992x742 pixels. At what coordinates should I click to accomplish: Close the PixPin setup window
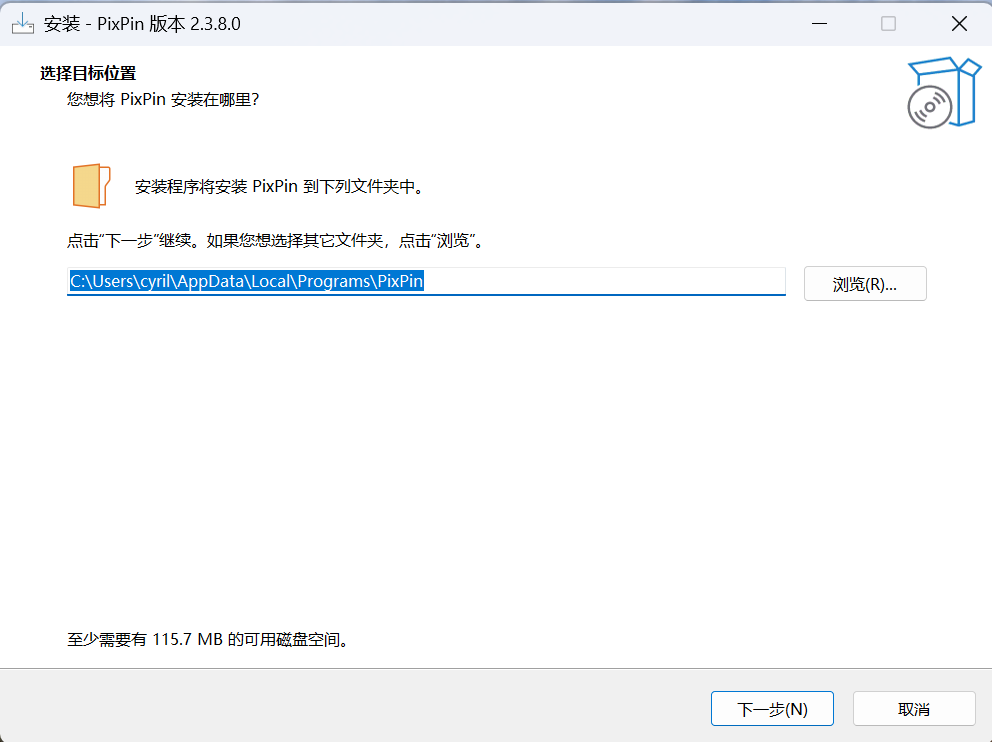(959, 24)
